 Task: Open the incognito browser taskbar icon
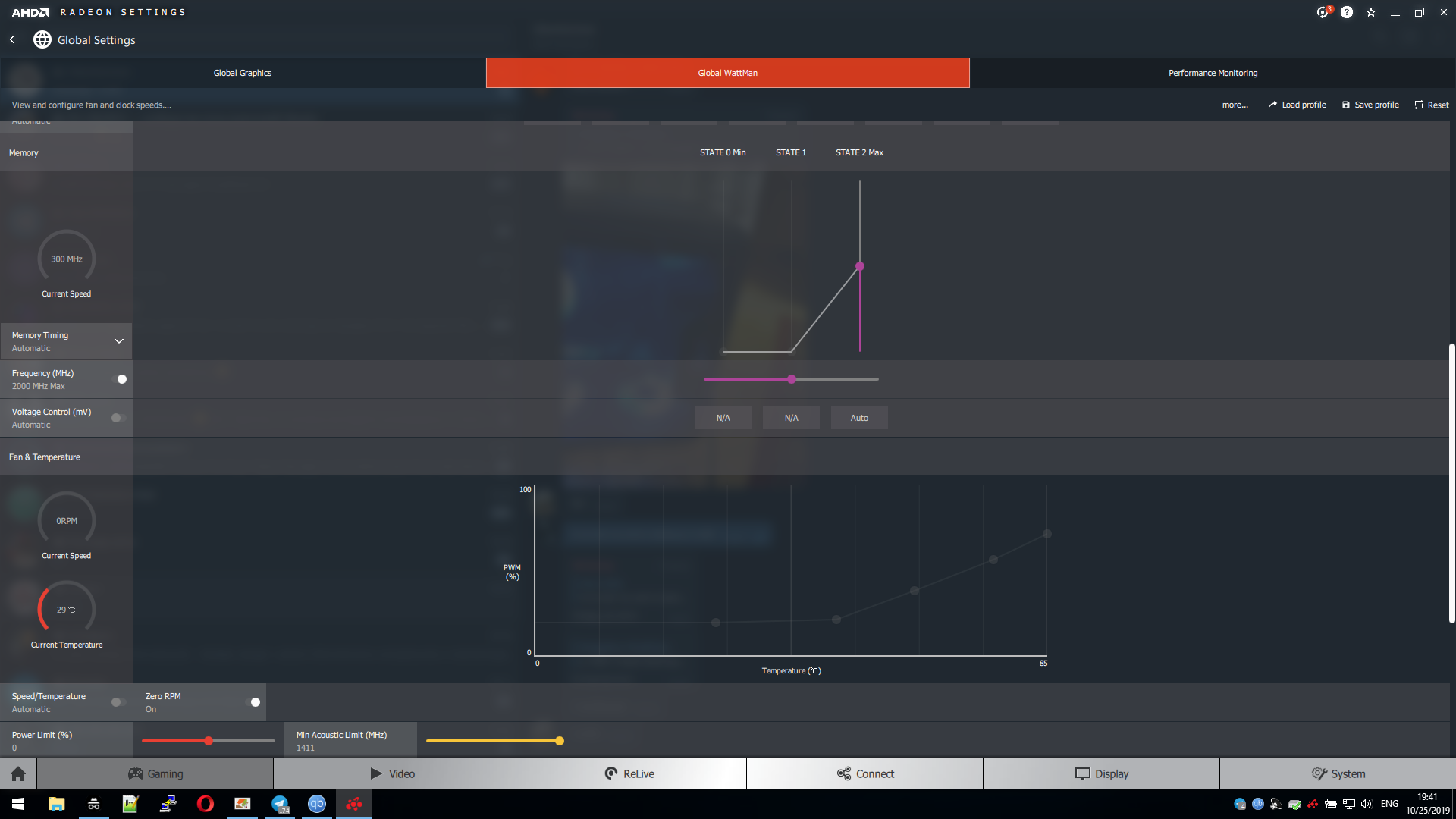(94, 804)
